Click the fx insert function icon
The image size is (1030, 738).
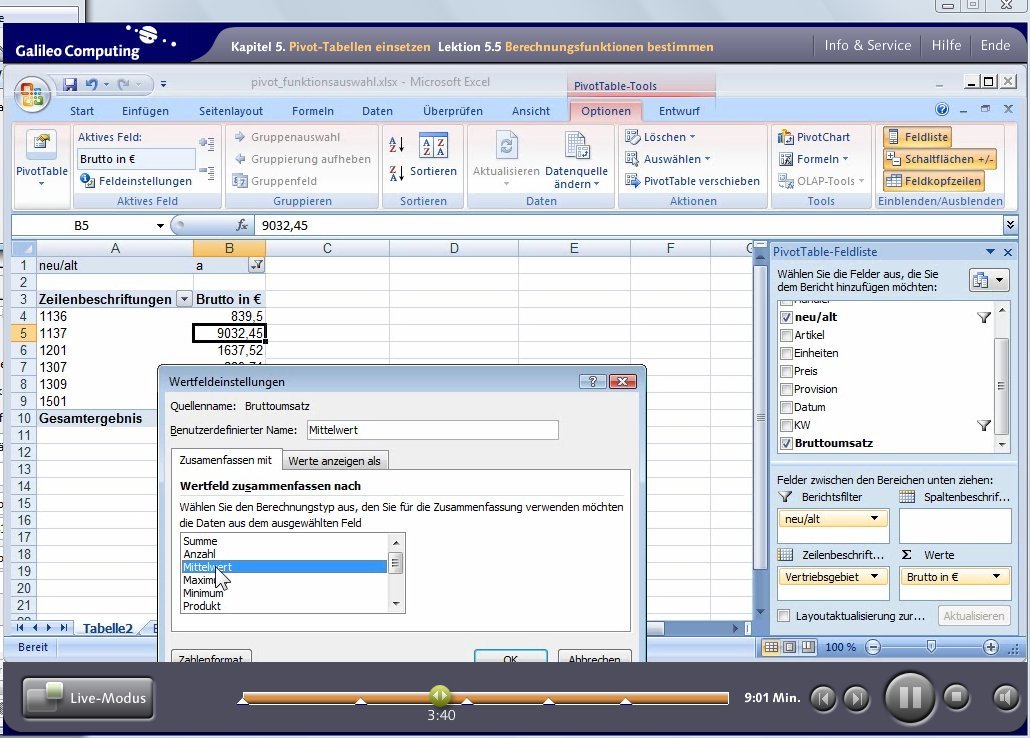[x=242, y=225]
